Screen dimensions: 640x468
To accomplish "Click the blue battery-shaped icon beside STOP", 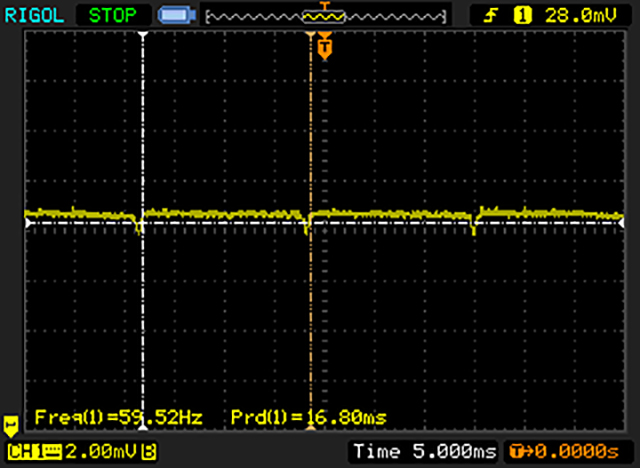I will pos(177,16).
